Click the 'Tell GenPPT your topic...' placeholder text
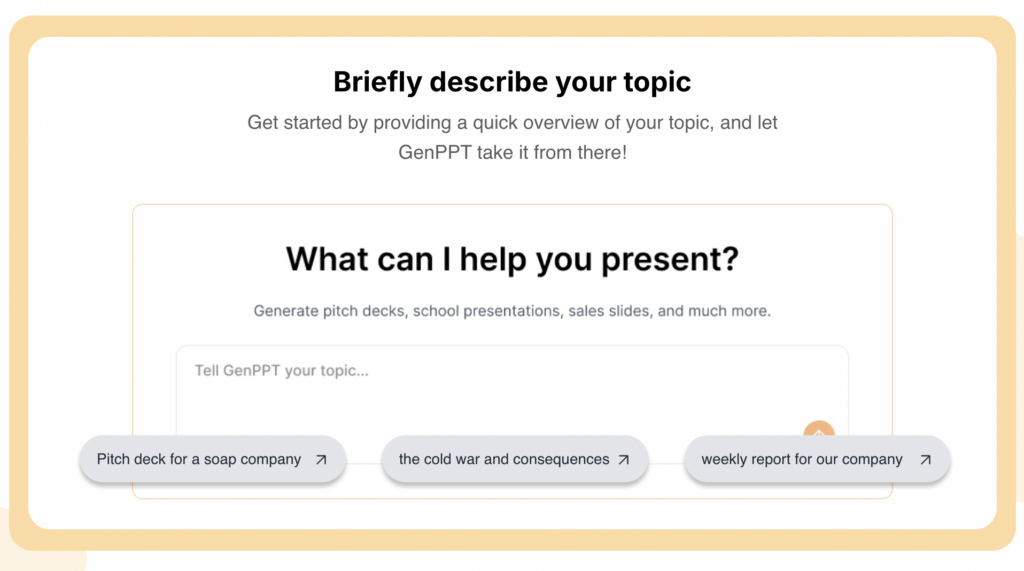This screenshot has height=571, width=1024. [281, 371]
